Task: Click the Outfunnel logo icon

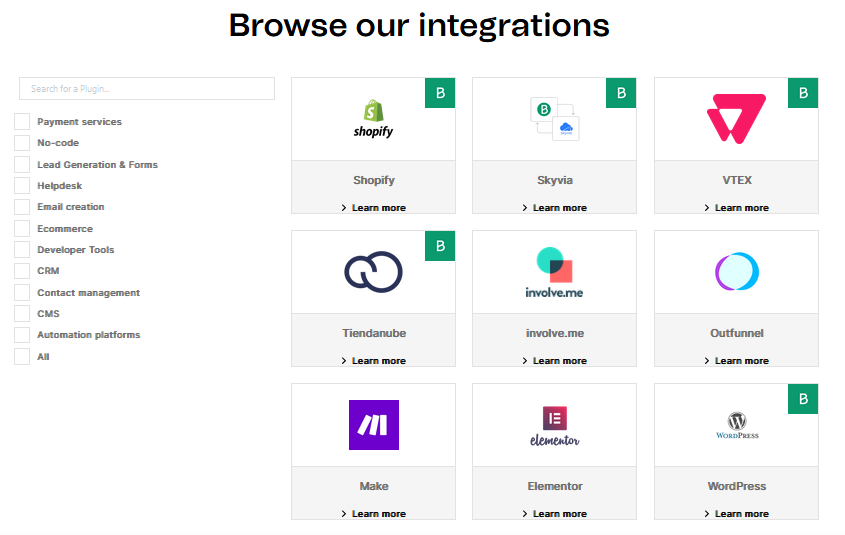Action: point(737,272)
